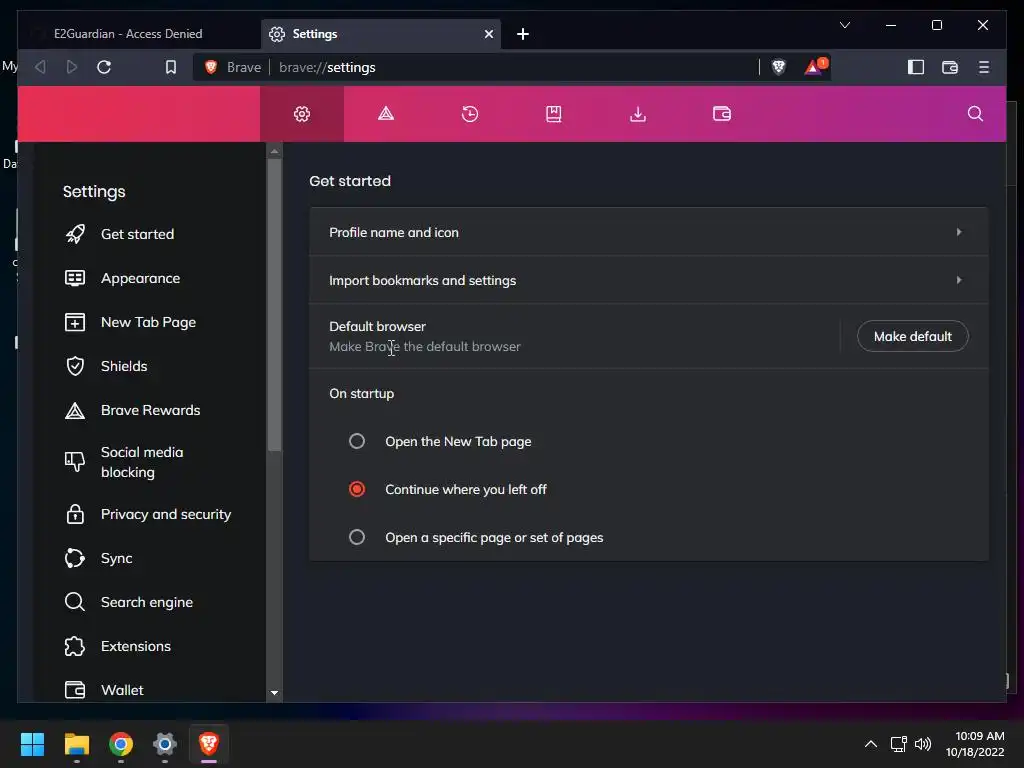Open Appearance settings section
This screenshot has width=1024, height=768.
point(140,278)
